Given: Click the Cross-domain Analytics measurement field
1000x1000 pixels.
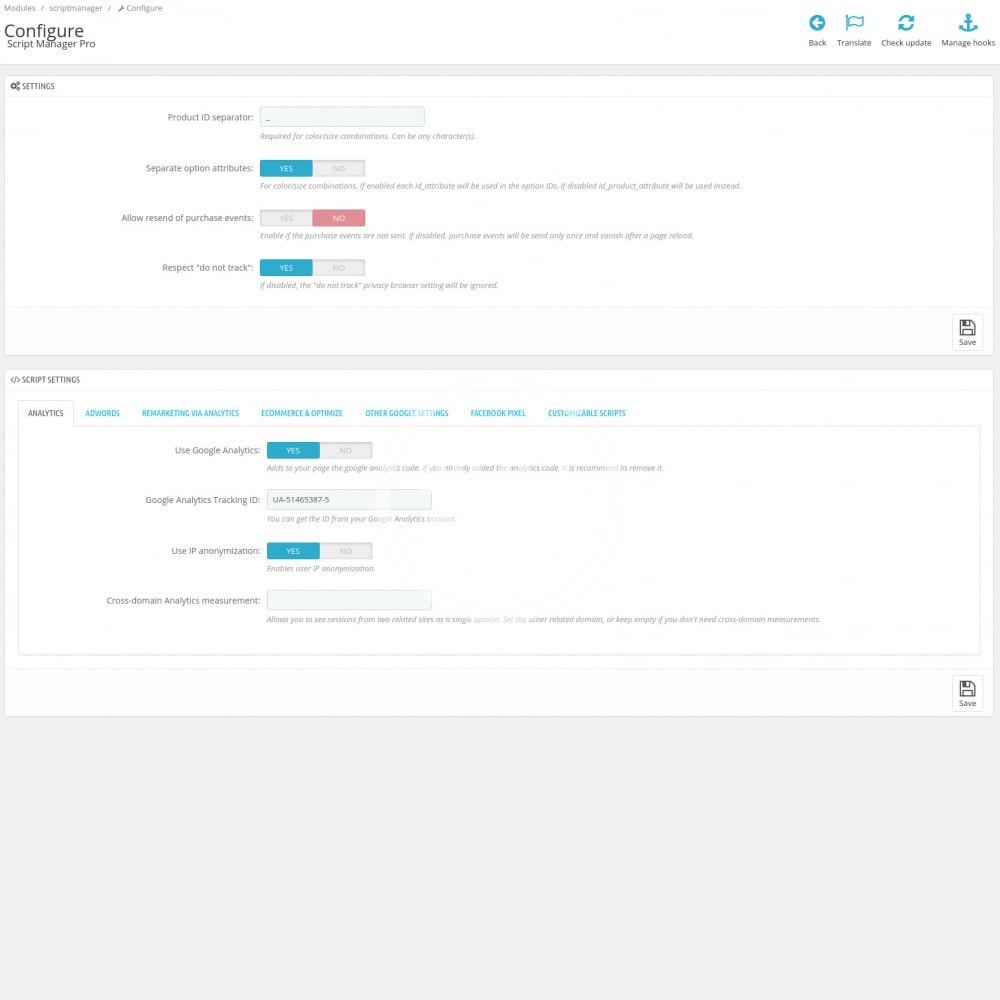Looking at the screenshot, I should click(349, 600).
